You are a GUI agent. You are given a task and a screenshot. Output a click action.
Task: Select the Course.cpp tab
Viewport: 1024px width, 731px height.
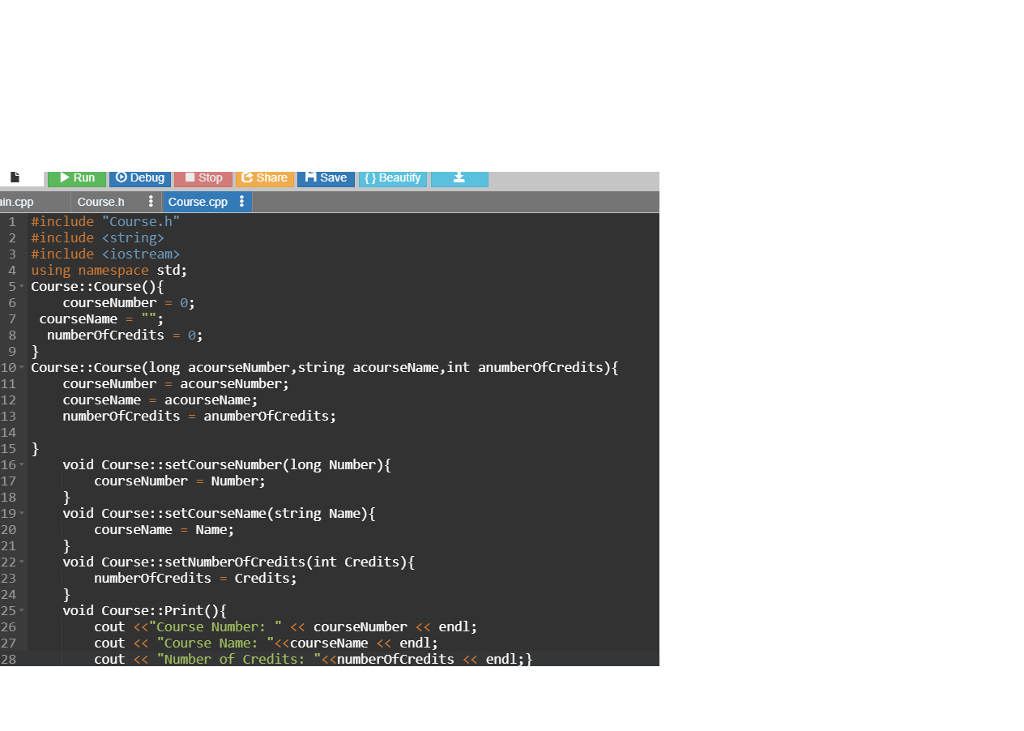coord(198,202)
